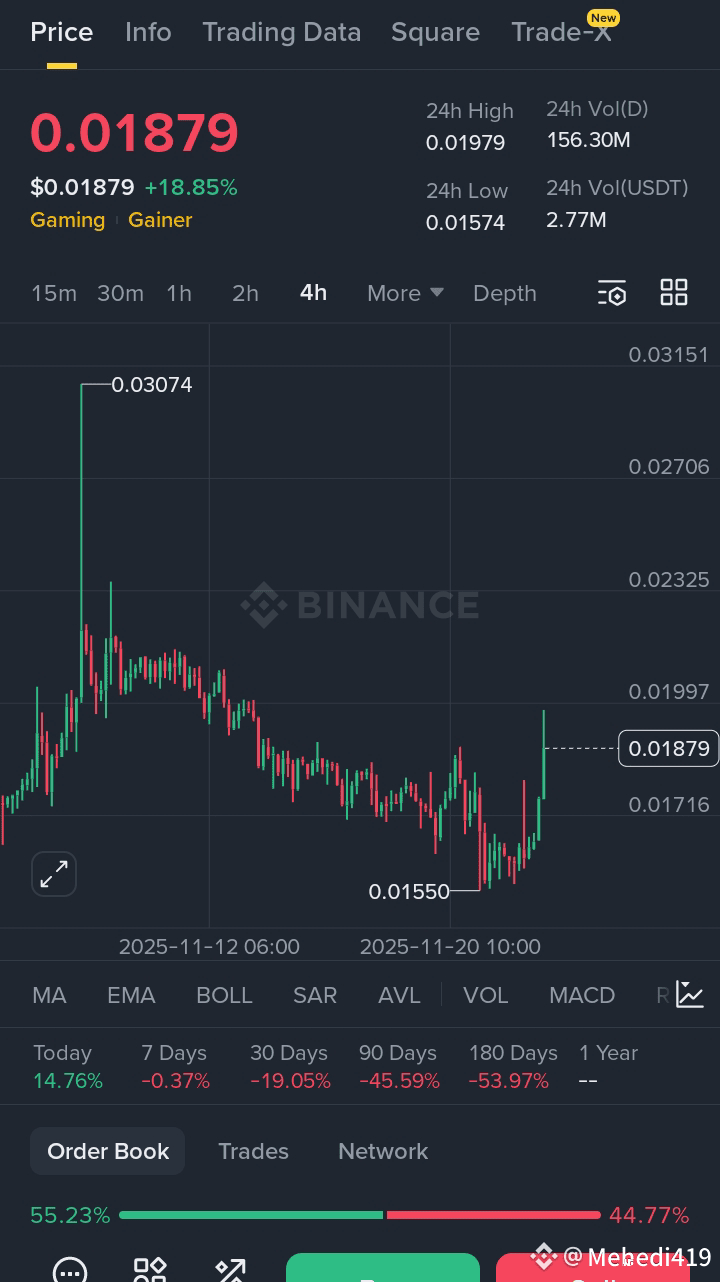Switch to the Info tab
Screen dimensions: 720x1282
tap(148, 32)
